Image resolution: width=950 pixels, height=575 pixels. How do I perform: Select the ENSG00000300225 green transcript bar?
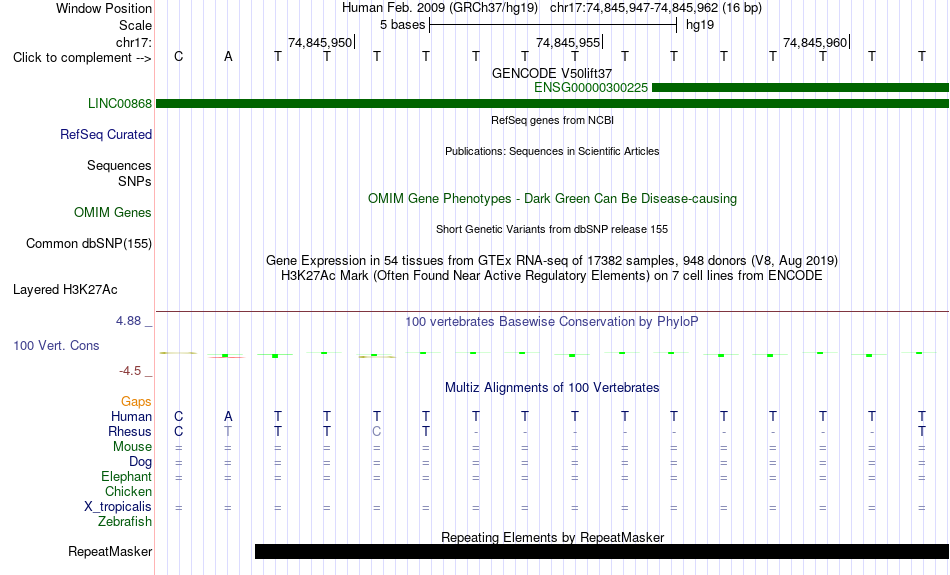(800, 88)
